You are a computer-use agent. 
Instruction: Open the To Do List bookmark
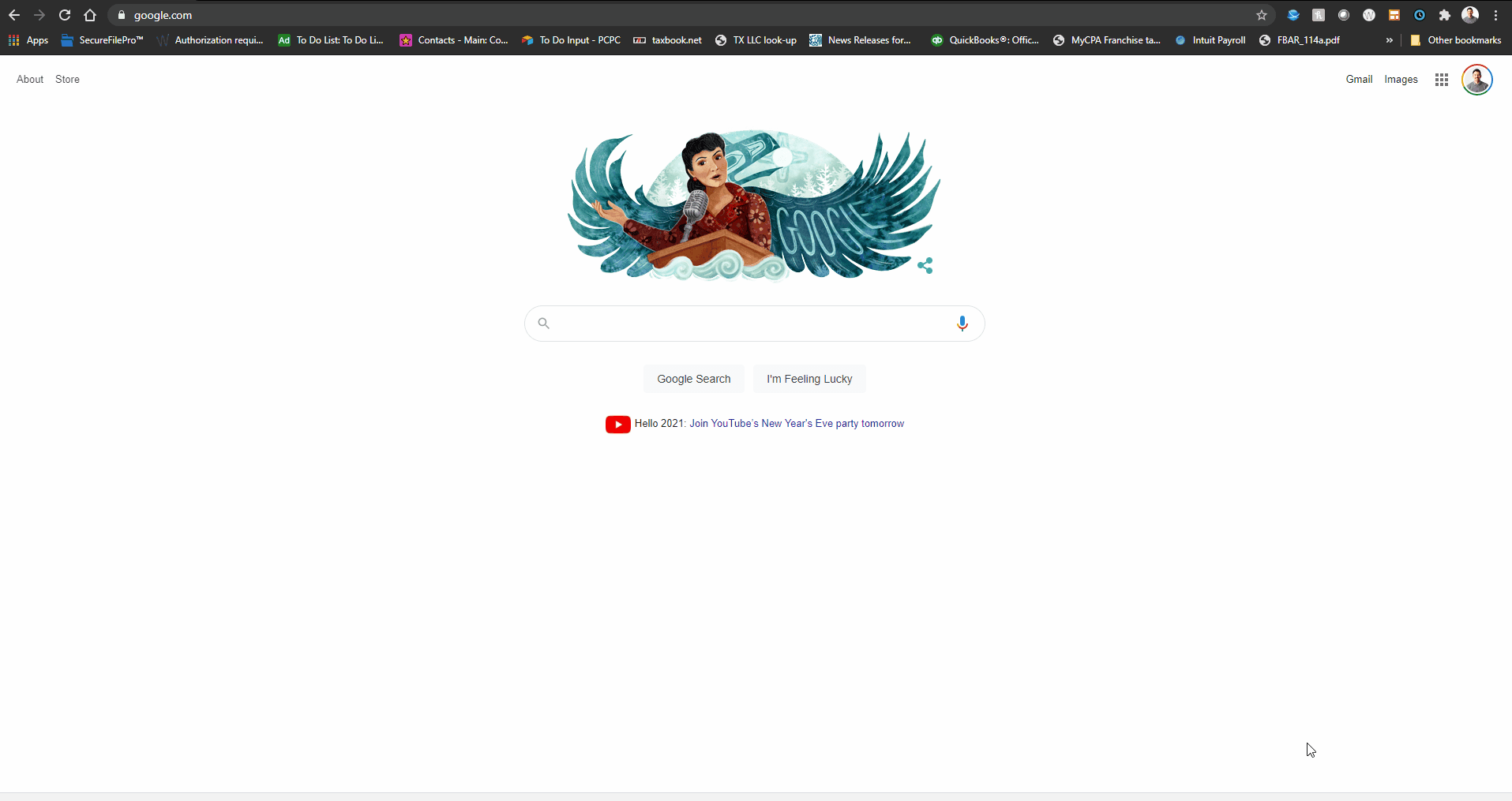331,40
